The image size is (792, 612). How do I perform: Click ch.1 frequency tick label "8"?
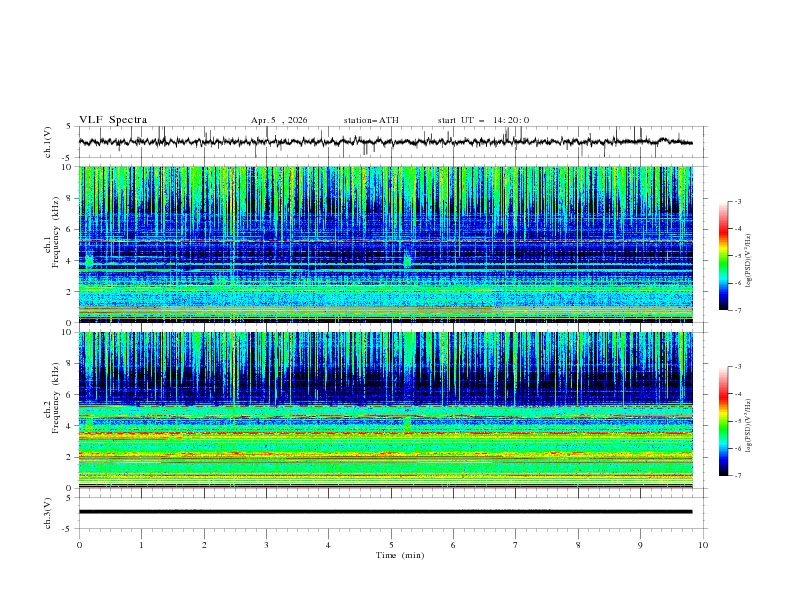click(70, 198)
